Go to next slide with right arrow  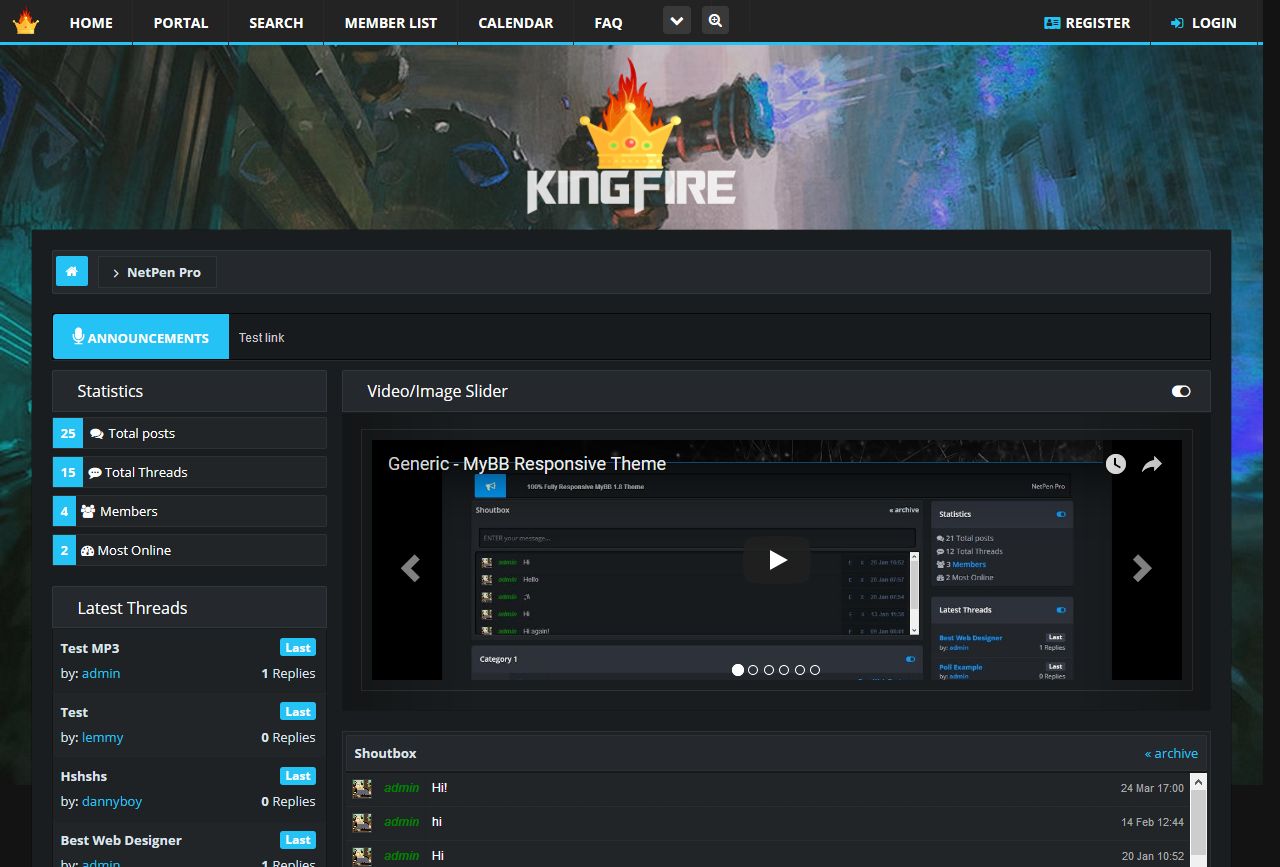click(x=1142, y=568)
